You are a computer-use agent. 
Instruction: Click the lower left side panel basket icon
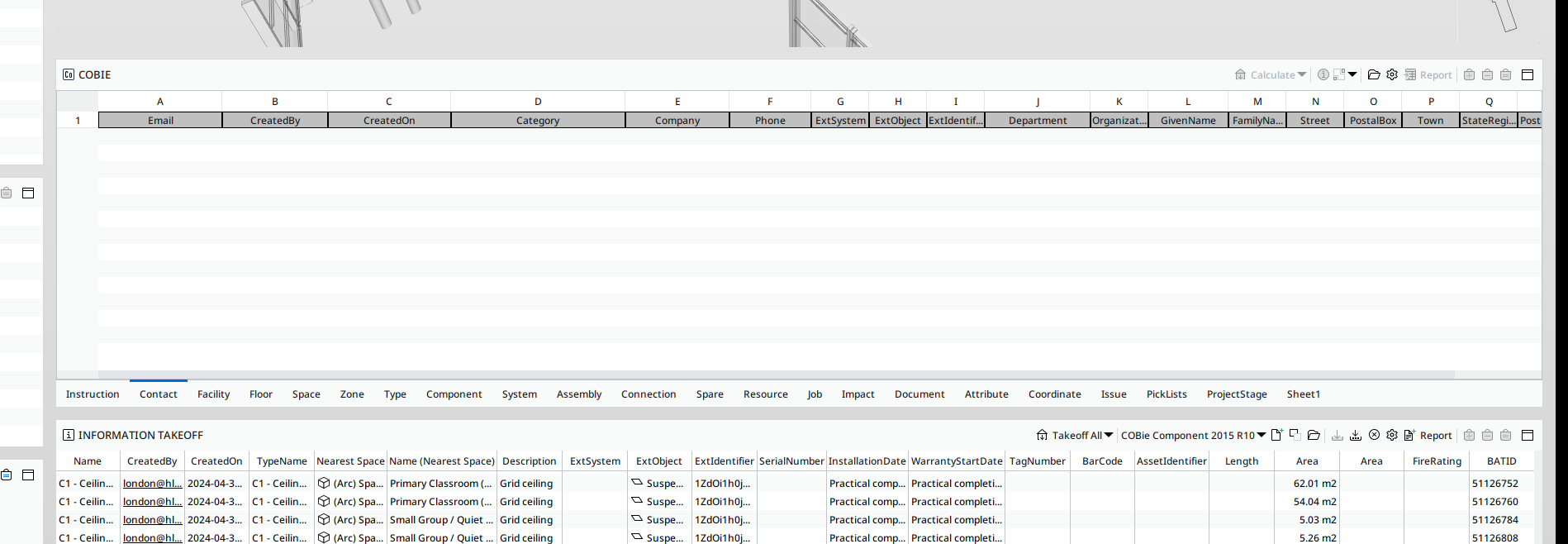pyautogui.click(x=6, y=475)
